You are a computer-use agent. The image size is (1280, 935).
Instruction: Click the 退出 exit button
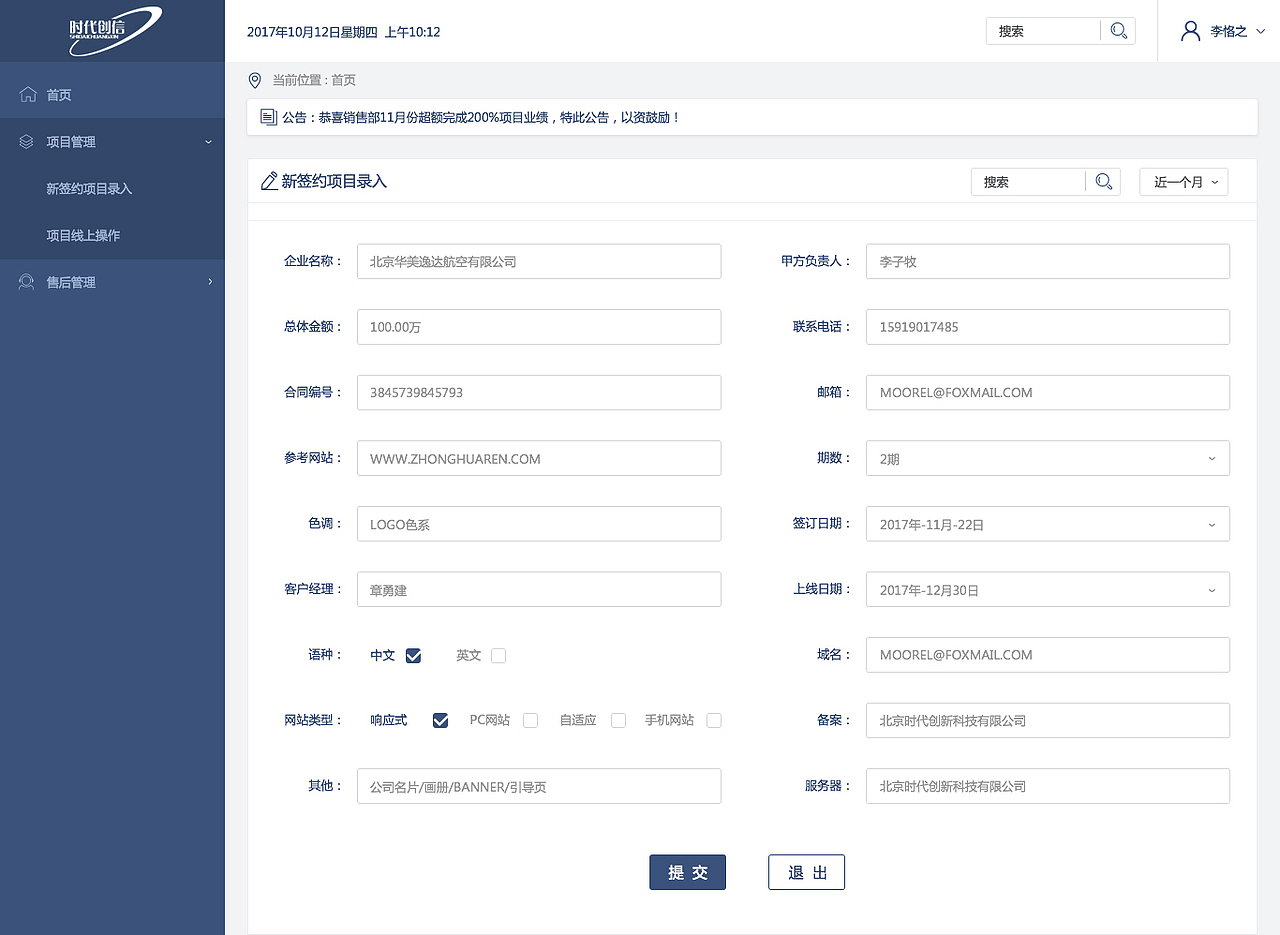click(x=806, y=872)
